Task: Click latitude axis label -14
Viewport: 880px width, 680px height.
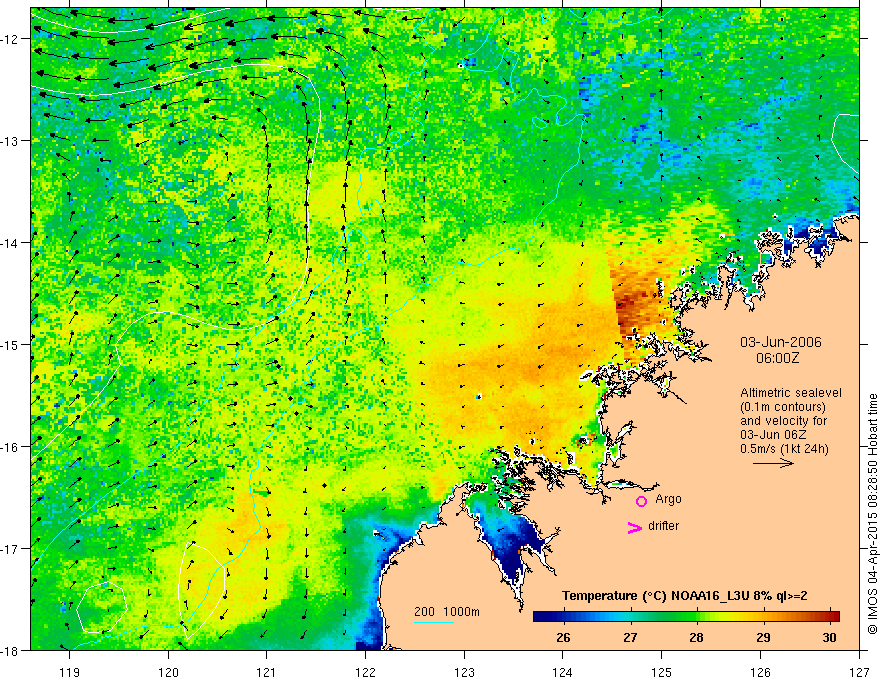Action: pyautogui.click(x=10, y=243)
